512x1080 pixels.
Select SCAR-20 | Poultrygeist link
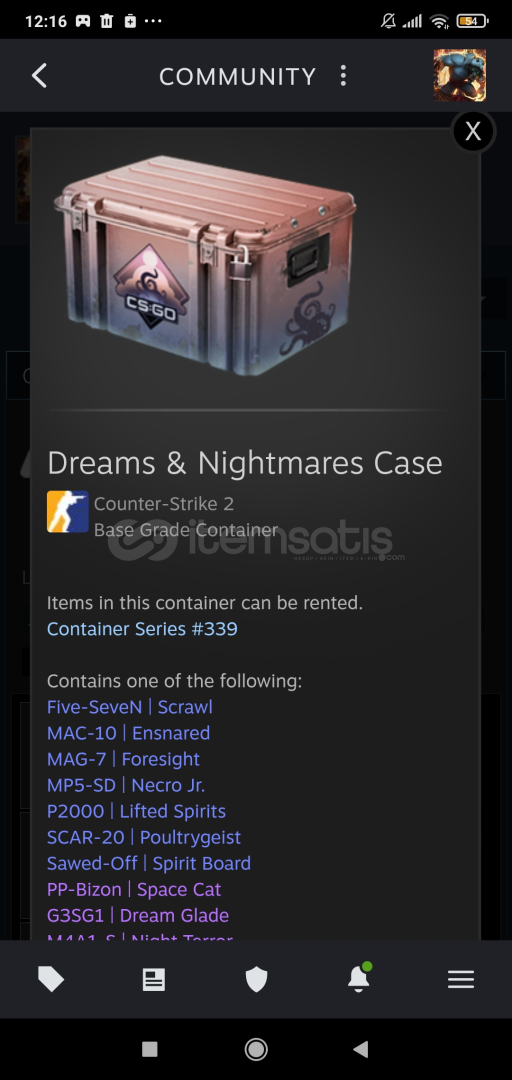pos(144,838)
